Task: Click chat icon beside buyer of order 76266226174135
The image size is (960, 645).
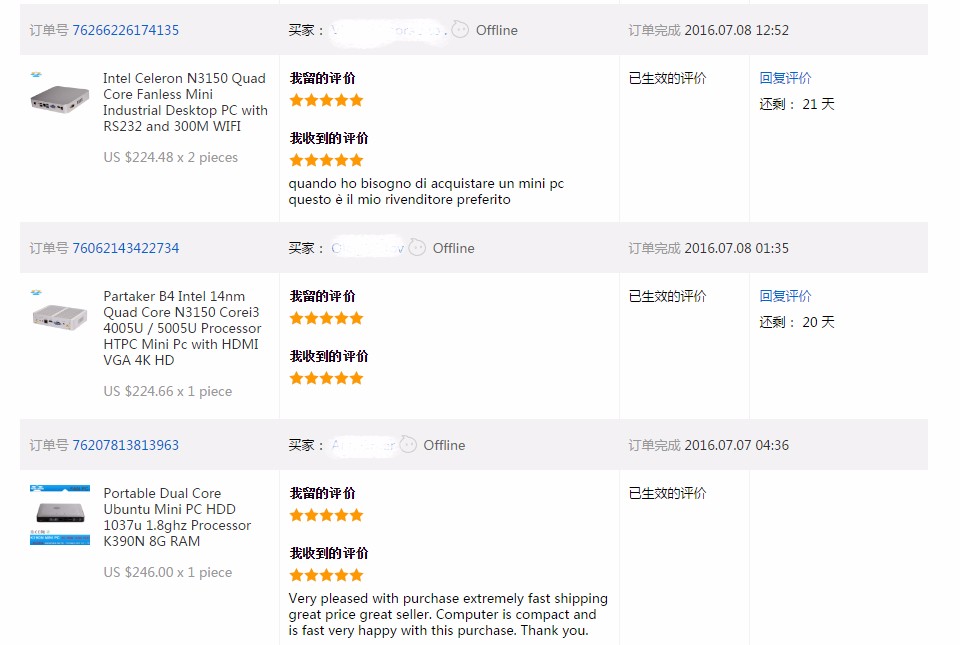Action: point(460,30)
